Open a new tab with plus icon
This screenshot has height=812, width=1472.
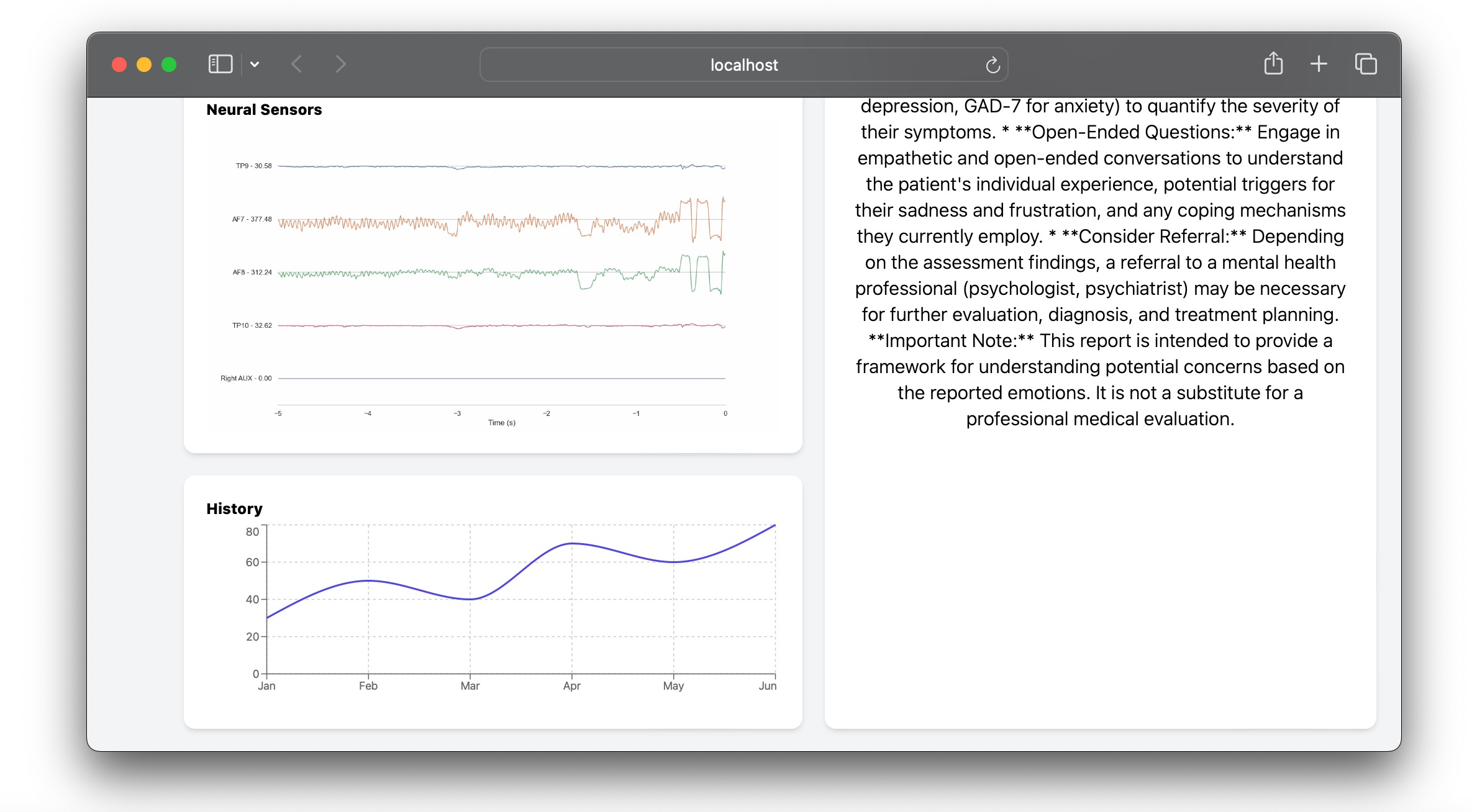point(1319,64)
